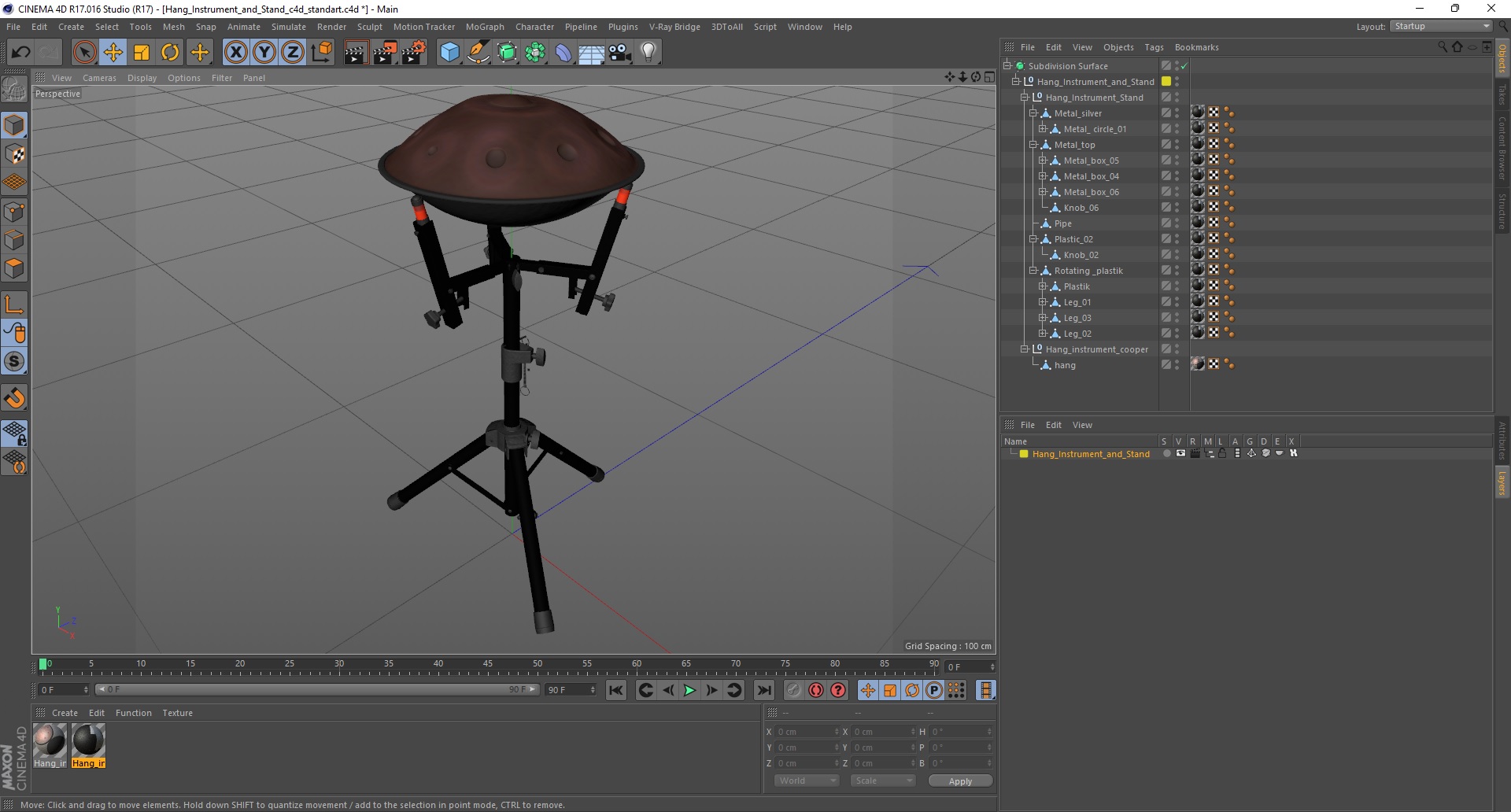
Task: Select Knob_06 object in tree
Action: (1081, 208)
